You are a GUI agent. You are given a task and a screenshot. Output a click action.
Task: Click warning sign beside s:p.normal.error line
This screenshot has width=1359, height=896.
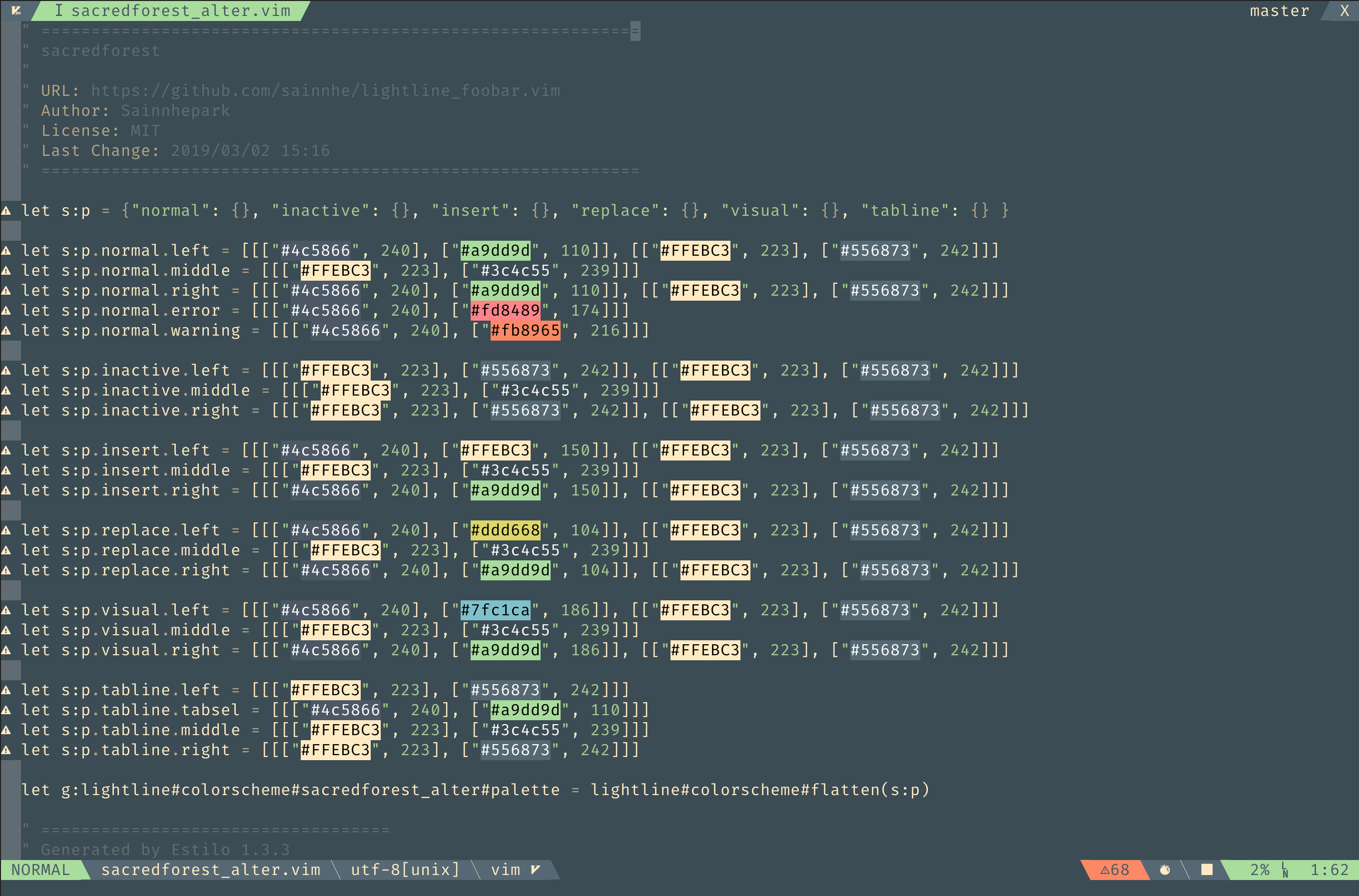(6, 311)
